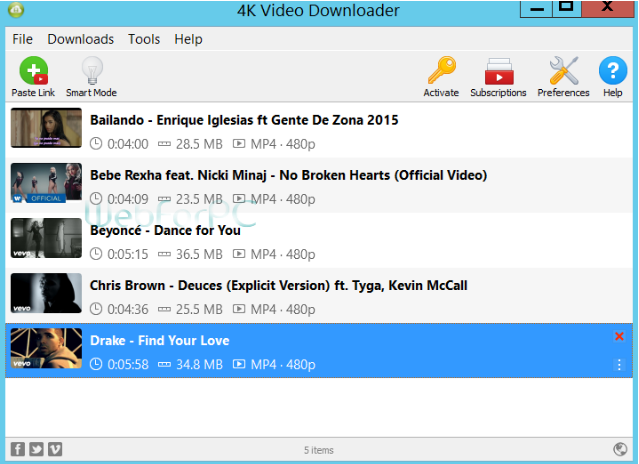Image resolution: width=639 pixels, height=464 pixels.
Task: Open Subscriptions from the toolbar
Action: click(498, 77)
